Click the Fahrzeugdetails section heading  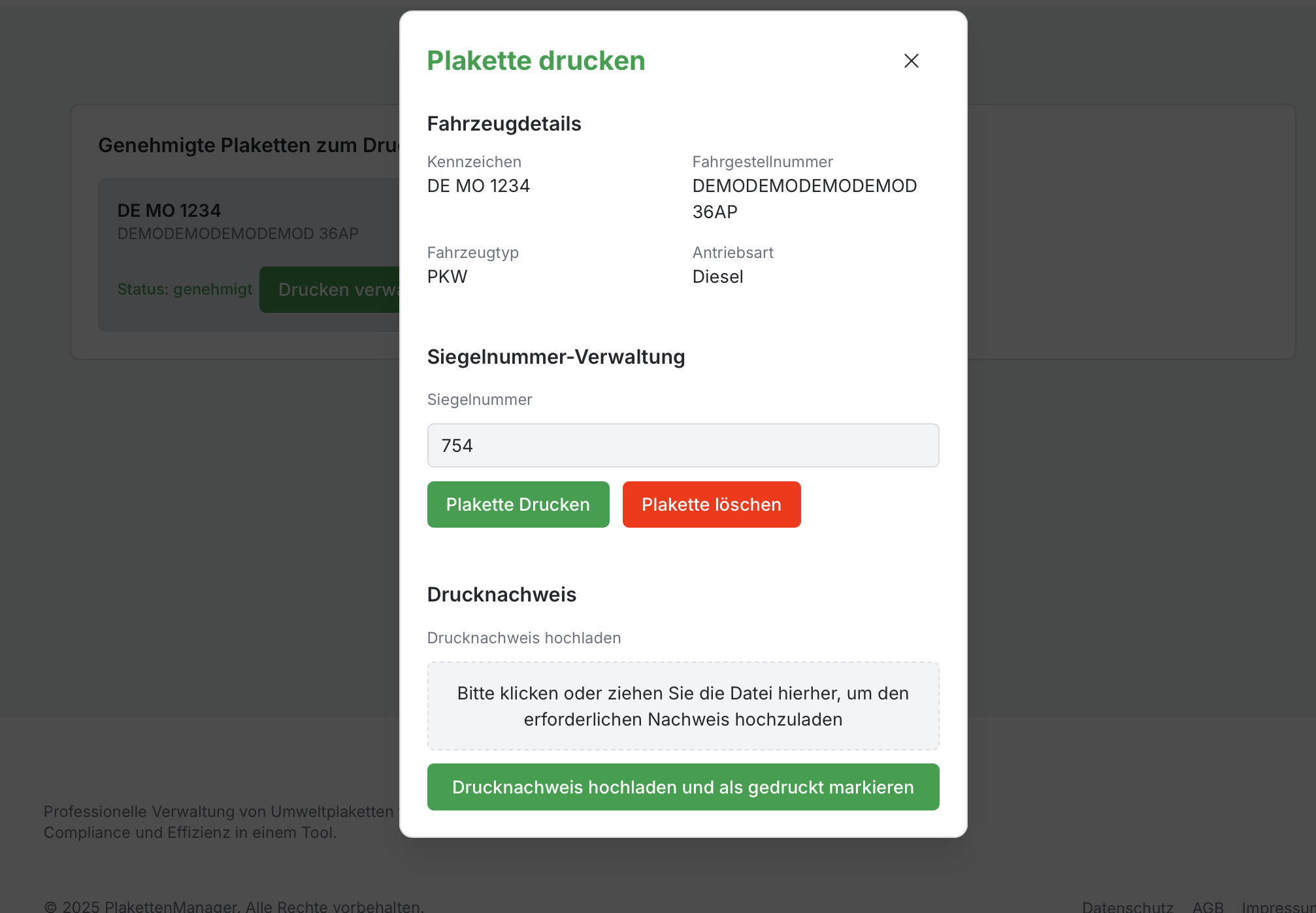[504, 123]
